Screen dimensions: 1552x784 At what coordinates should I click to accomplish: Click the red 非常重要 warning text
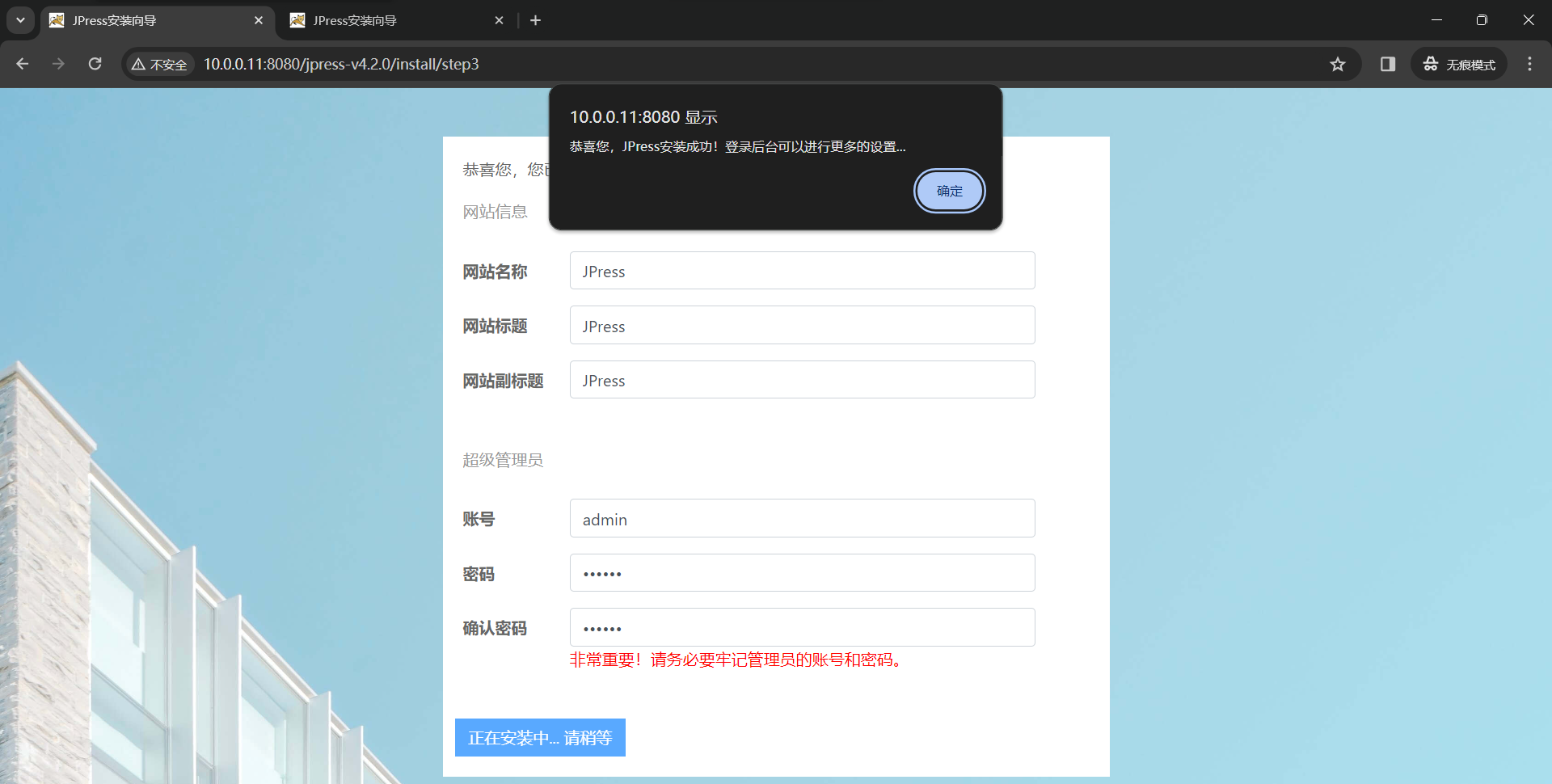click(x=738, y=660)
